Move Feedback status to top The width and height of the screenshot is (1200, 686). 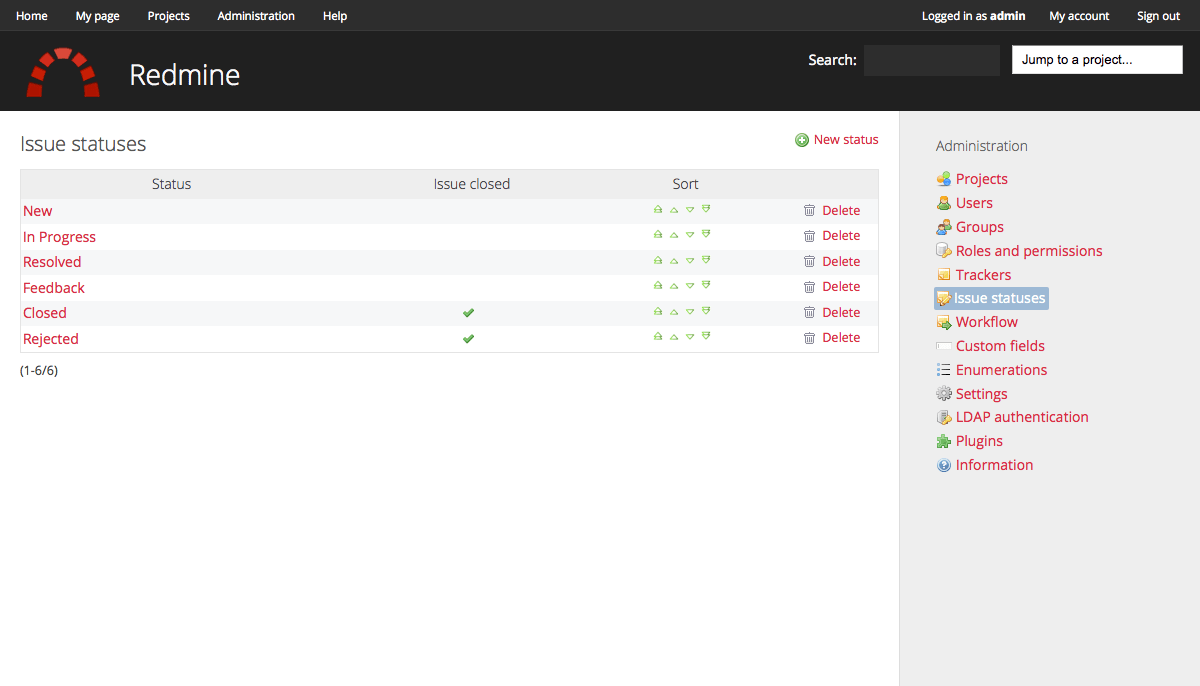[x=658, y=285]
